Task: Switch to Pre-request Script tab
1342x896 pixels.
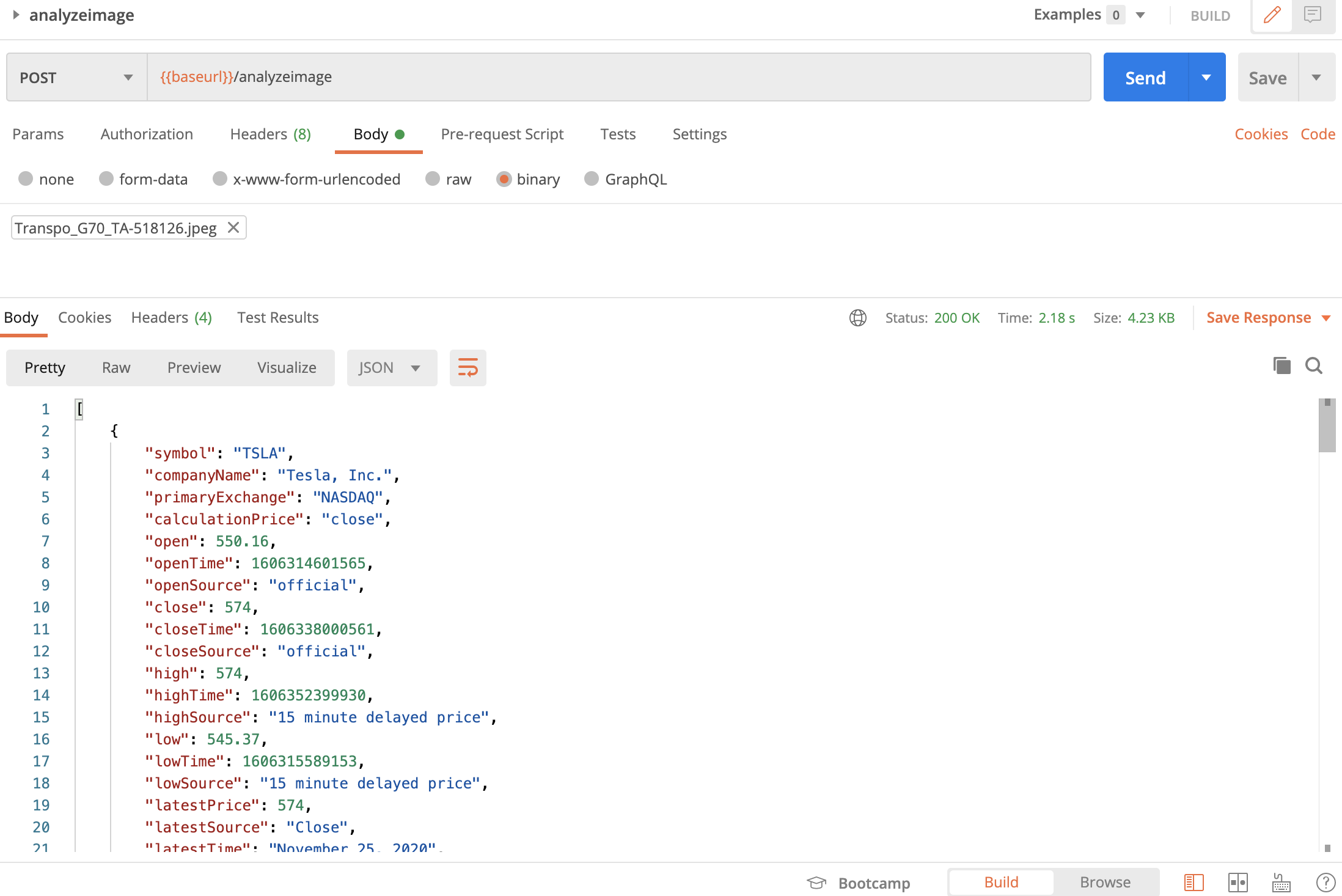Action: (502, 134)
